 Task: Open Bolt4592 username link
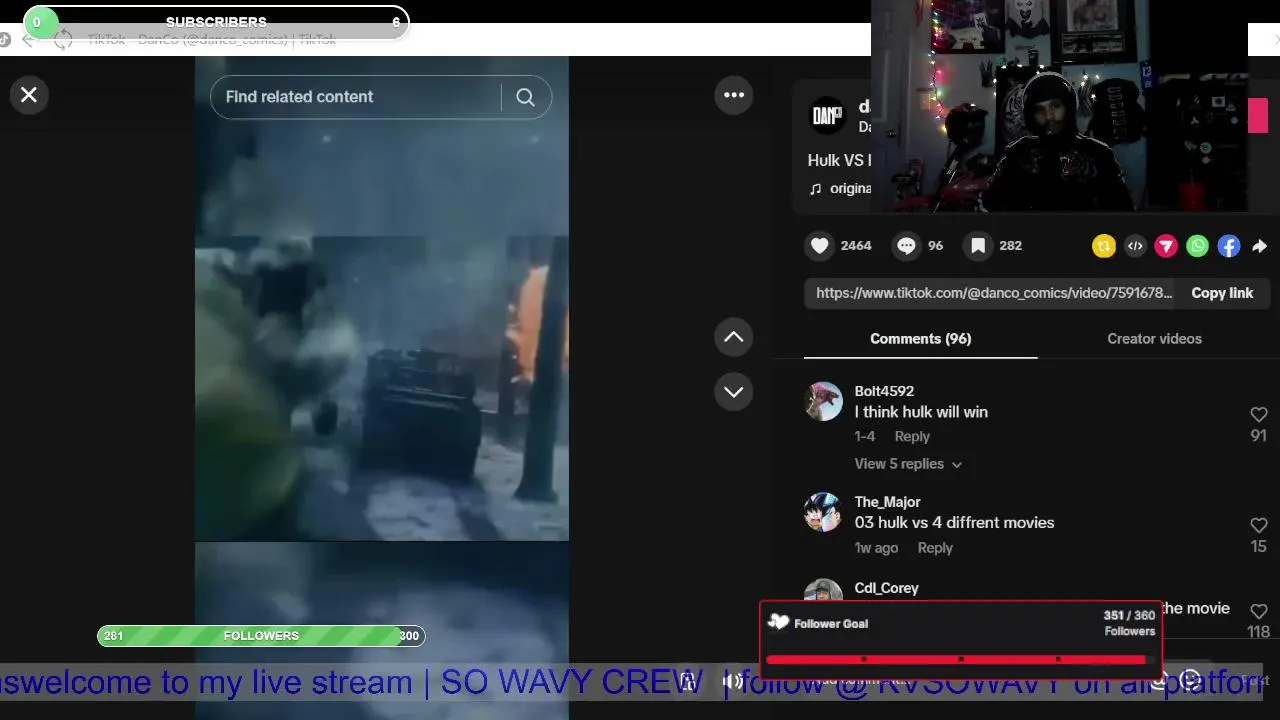pos(884,391)
